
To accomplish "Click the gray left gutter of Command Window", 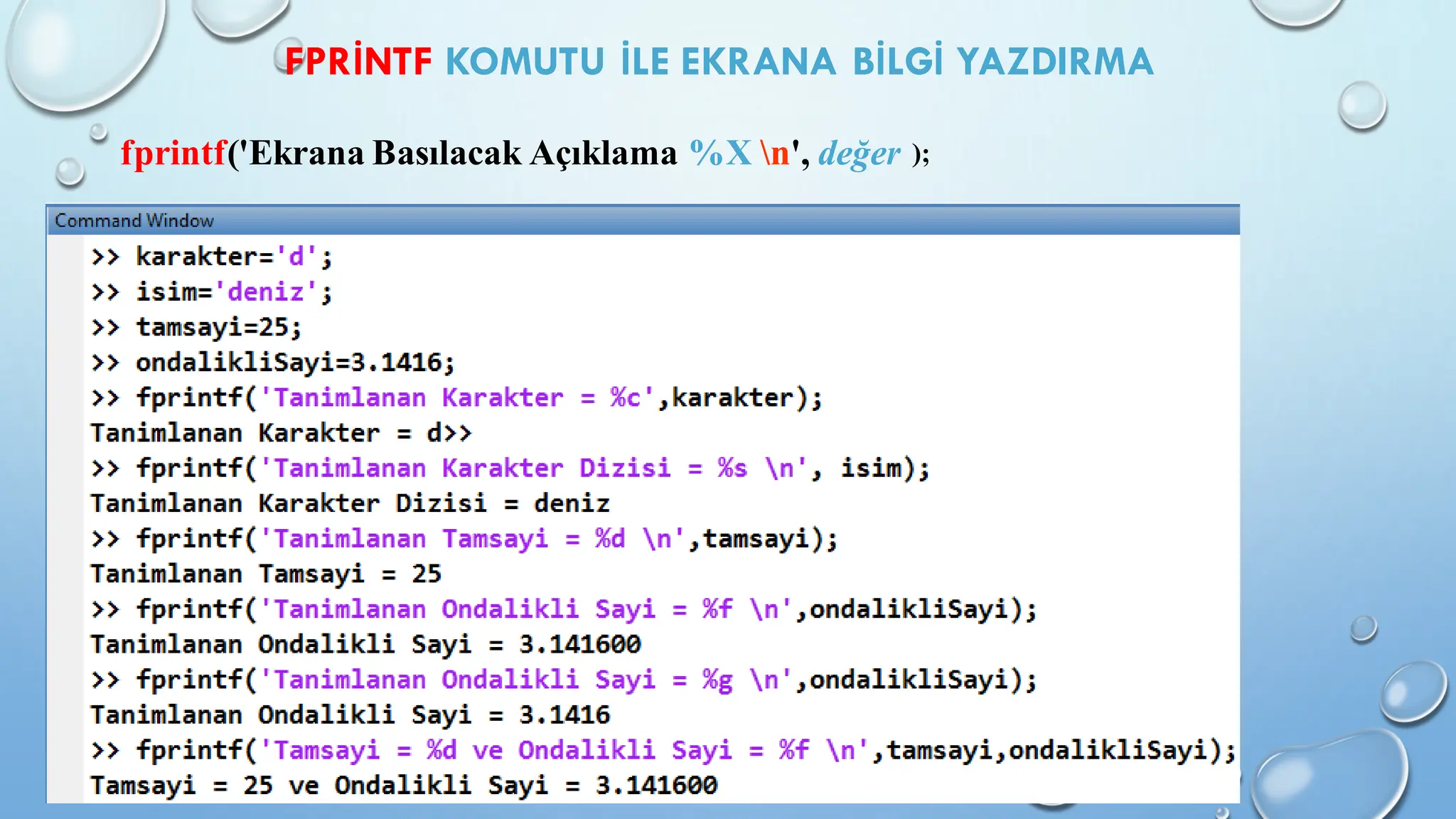I will coord(65,519).
